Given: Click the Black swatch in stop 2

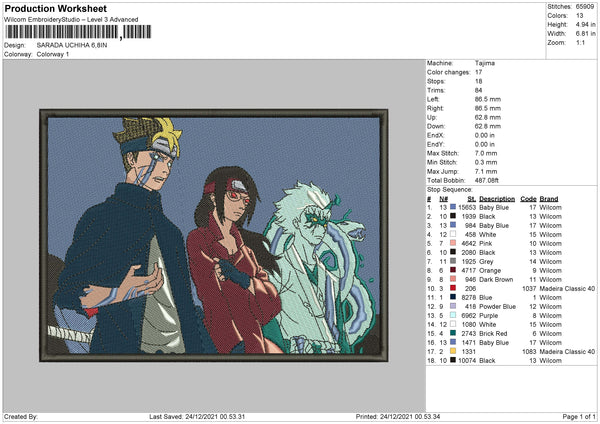Looking at the screenshot, I should point(453,216).
